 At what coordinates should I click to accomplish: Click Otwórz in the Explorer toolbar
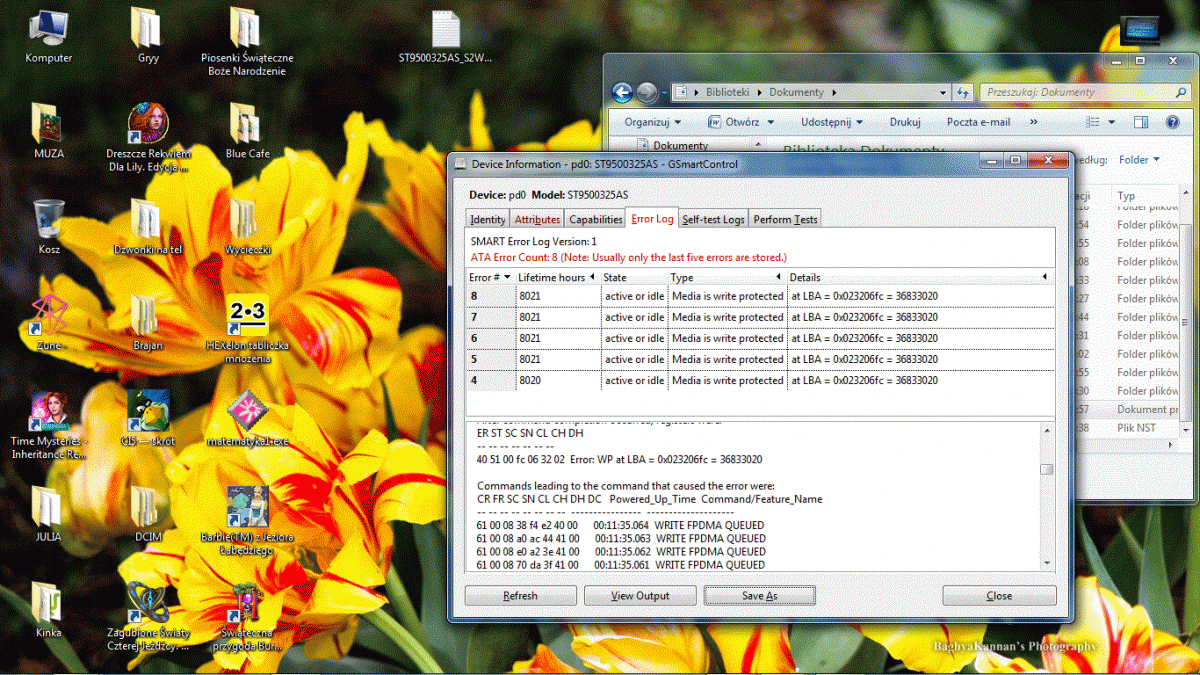[733, 122]
